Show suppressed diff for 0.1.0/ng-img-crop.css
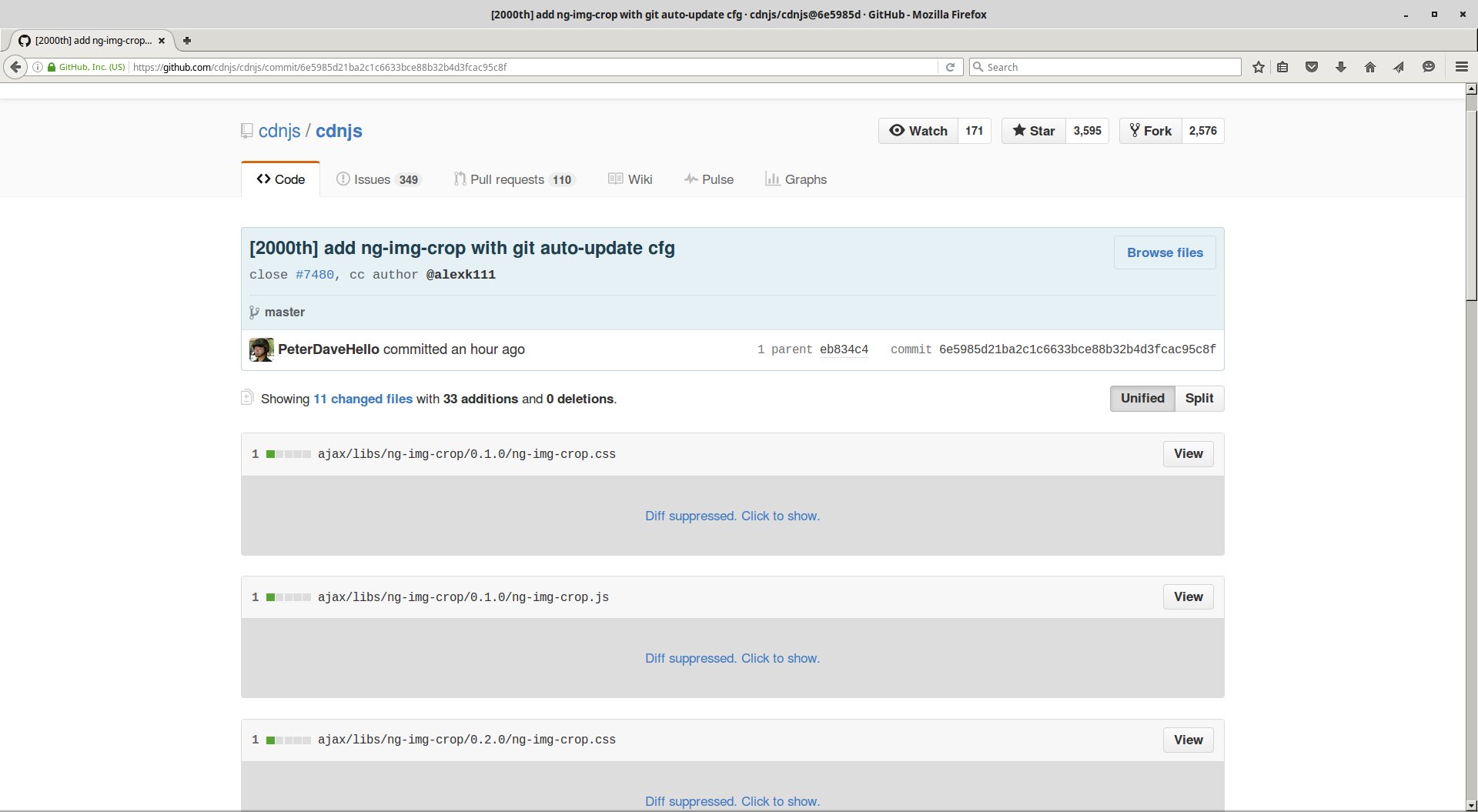 click(x=732, y=516)
